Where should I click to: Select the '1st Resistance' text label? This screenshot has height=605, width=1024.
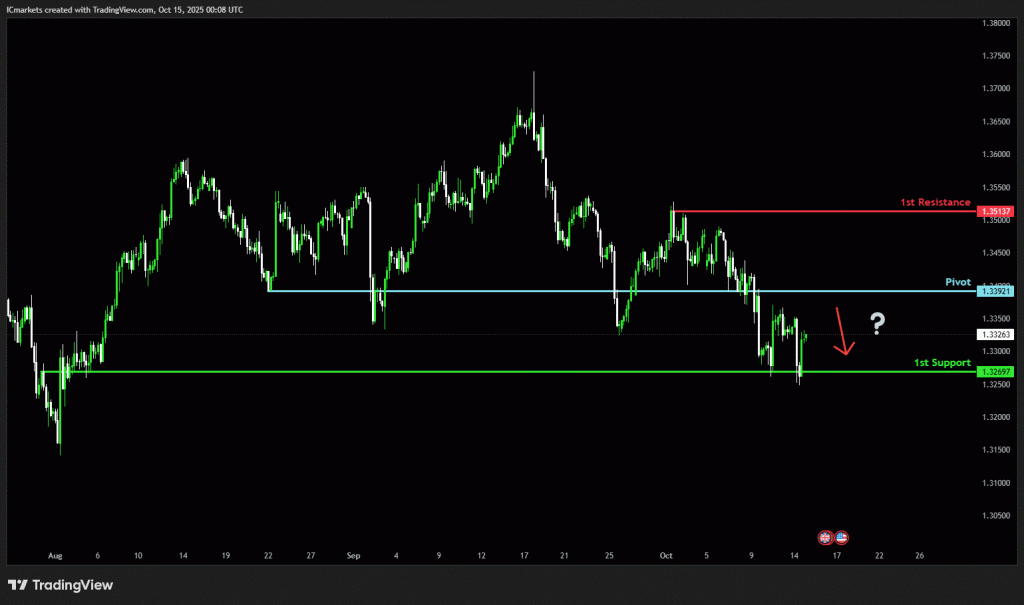(935, 202)
